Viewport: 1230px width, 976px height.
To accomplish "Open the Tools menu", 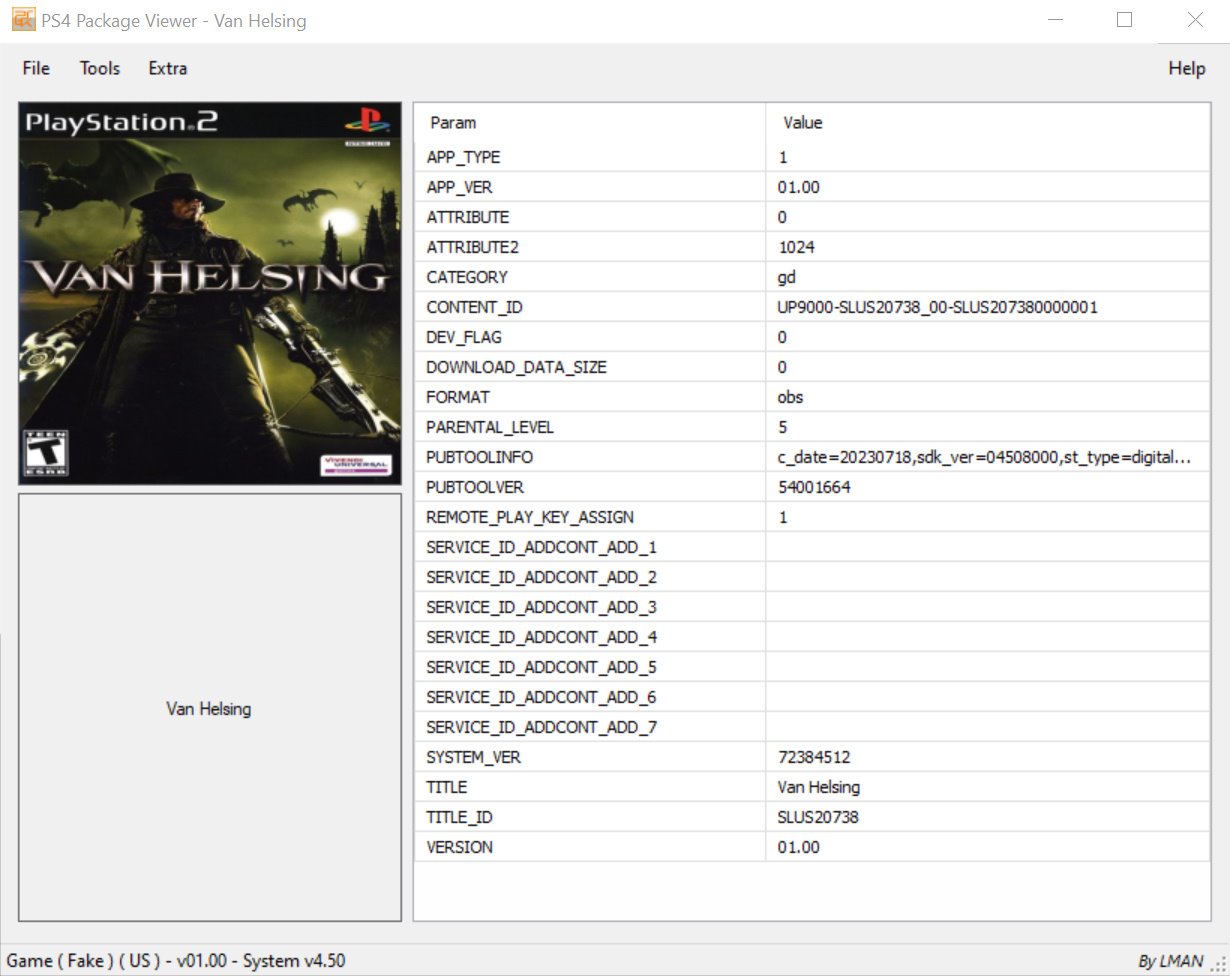I will click(100, 68).
